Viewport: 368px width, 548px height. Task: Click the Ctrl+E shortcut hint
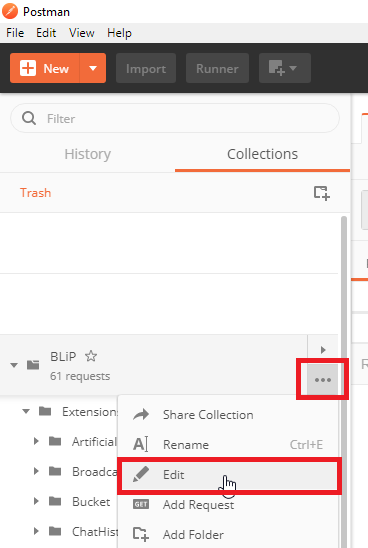pos(306,445)
